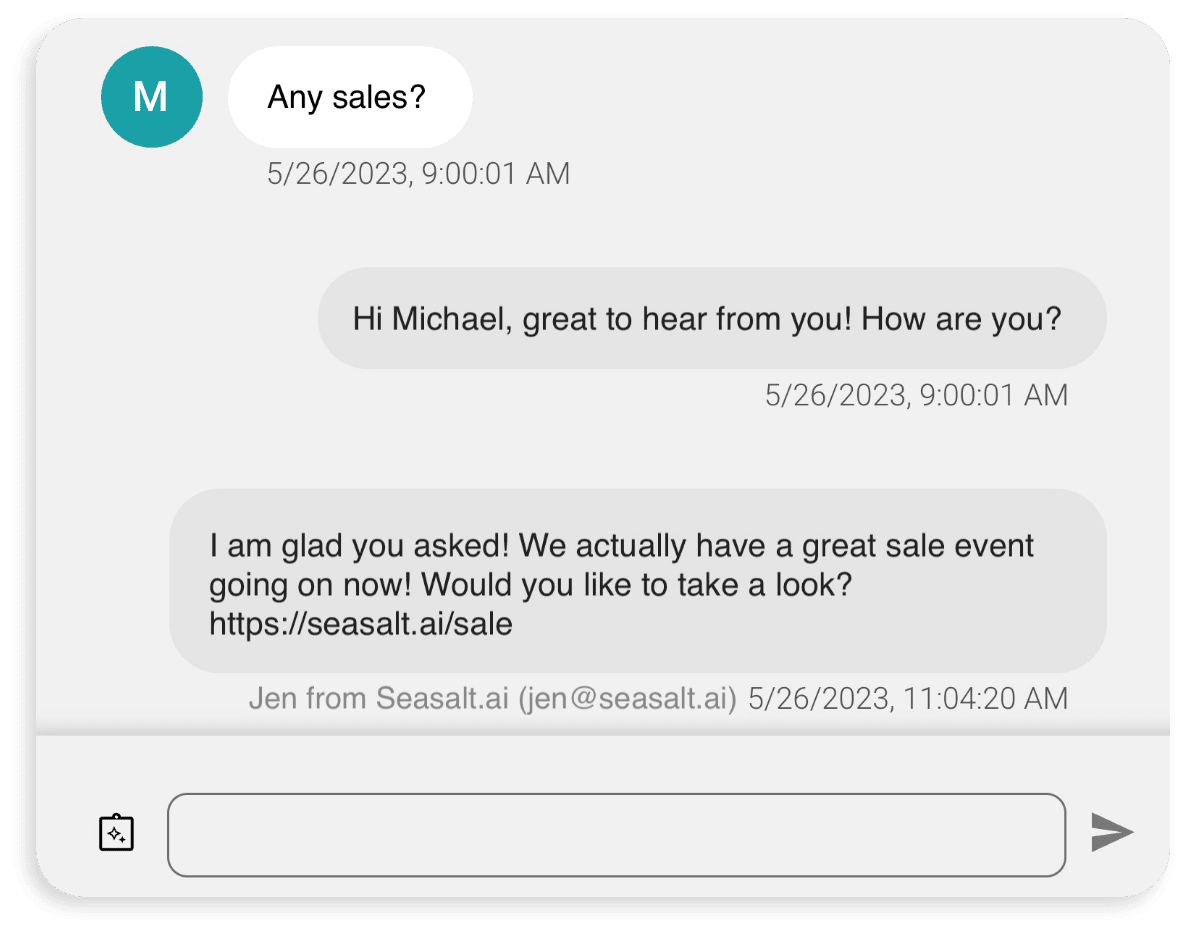This screenshot has width=1188, height=933.
Task: Click the teal M avatar icon
Action: pos(152,97)
